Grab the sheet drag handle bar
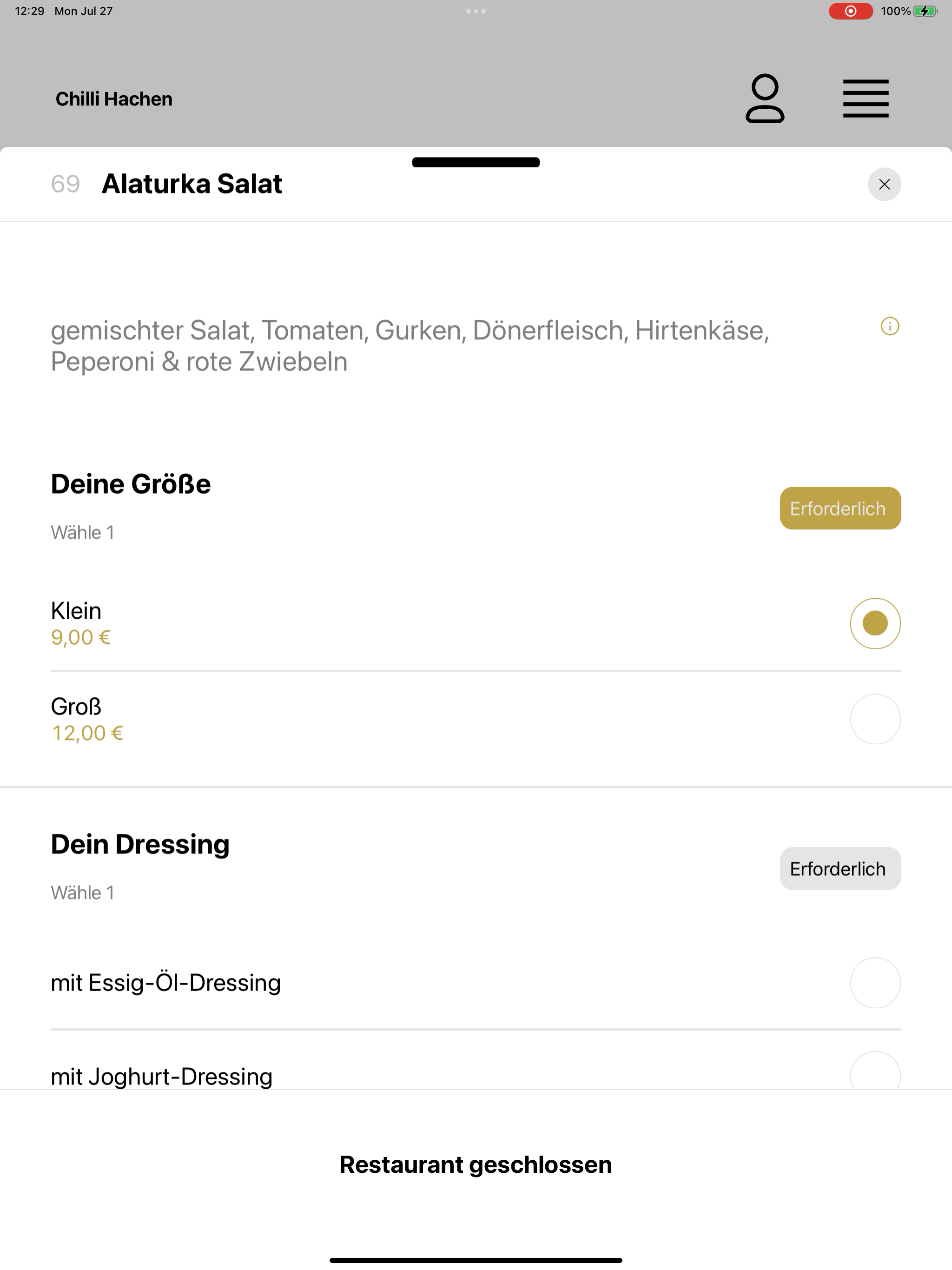 click(x=476, y=163)
